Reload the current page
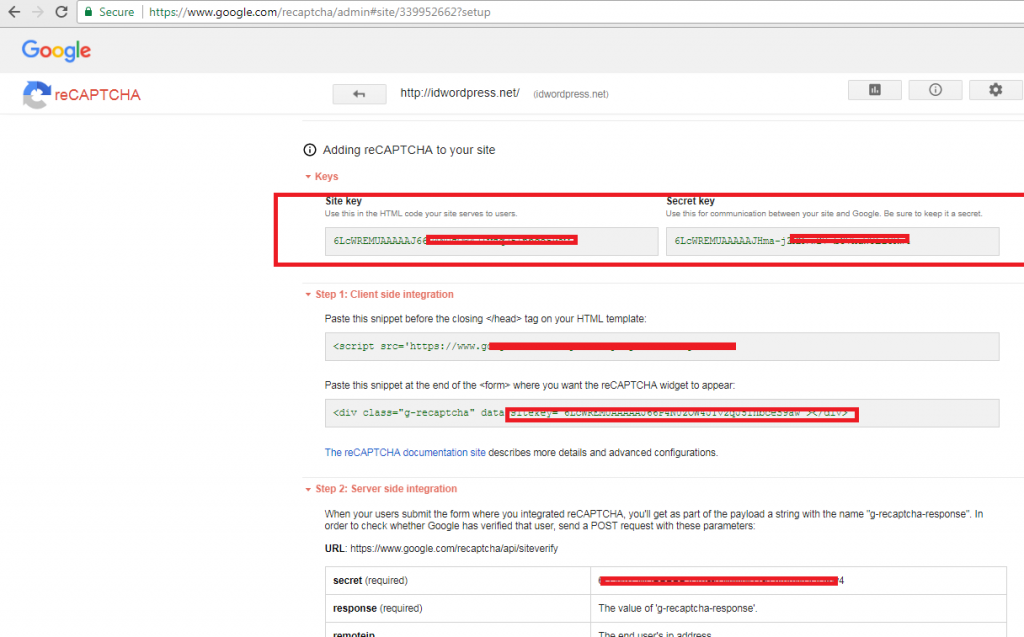This screenshot has width=1024, height=637. [62, 13]
